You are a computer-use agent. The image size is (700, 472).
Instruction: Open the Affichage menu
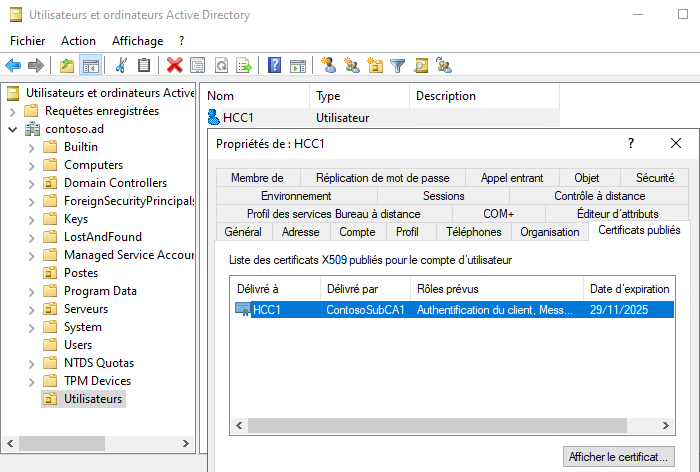coord(138,41)
